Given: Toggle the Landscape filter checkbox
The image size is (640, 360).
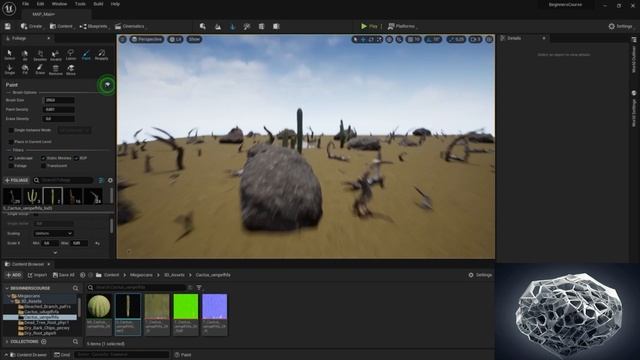Looking at the screenshot, I should pyautogui.click(x=11, y=158).
